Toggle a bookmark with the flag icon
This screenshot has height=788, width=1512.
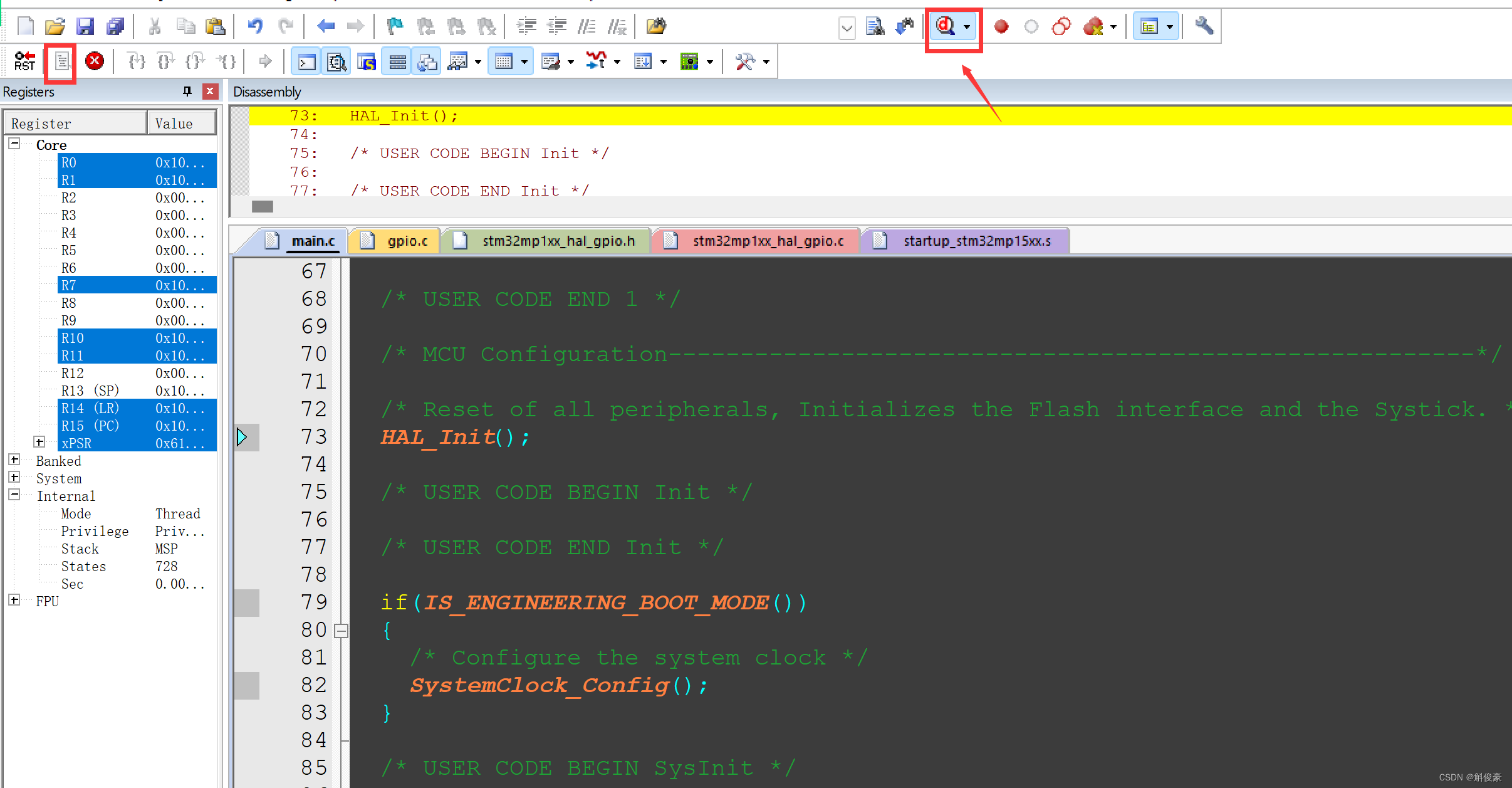click(394, 26)
